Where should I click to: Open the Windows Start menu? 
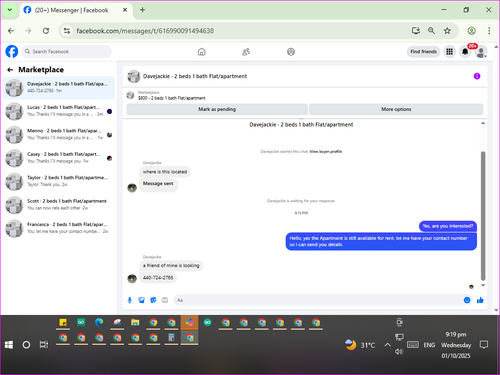[9, 345]
